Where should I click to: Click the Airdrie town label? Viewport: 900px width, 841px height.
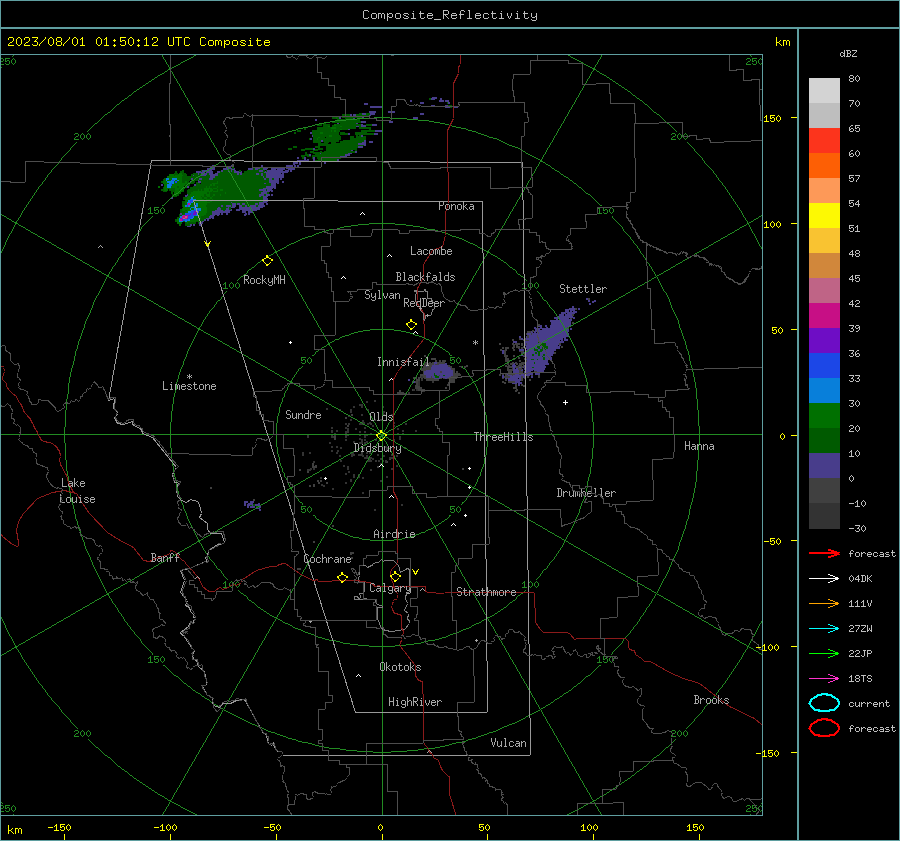(394, 534)
